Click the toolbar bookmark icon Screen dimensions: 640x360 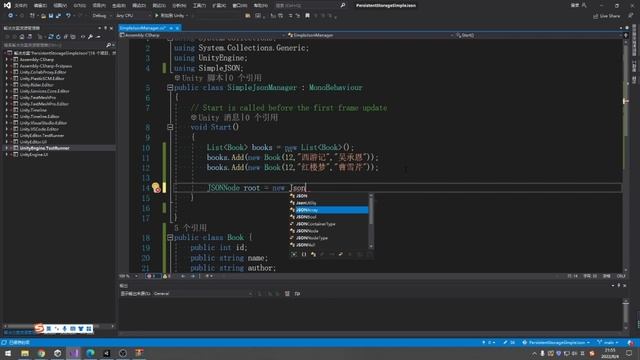pyautogui.click(x=307, y=16)
